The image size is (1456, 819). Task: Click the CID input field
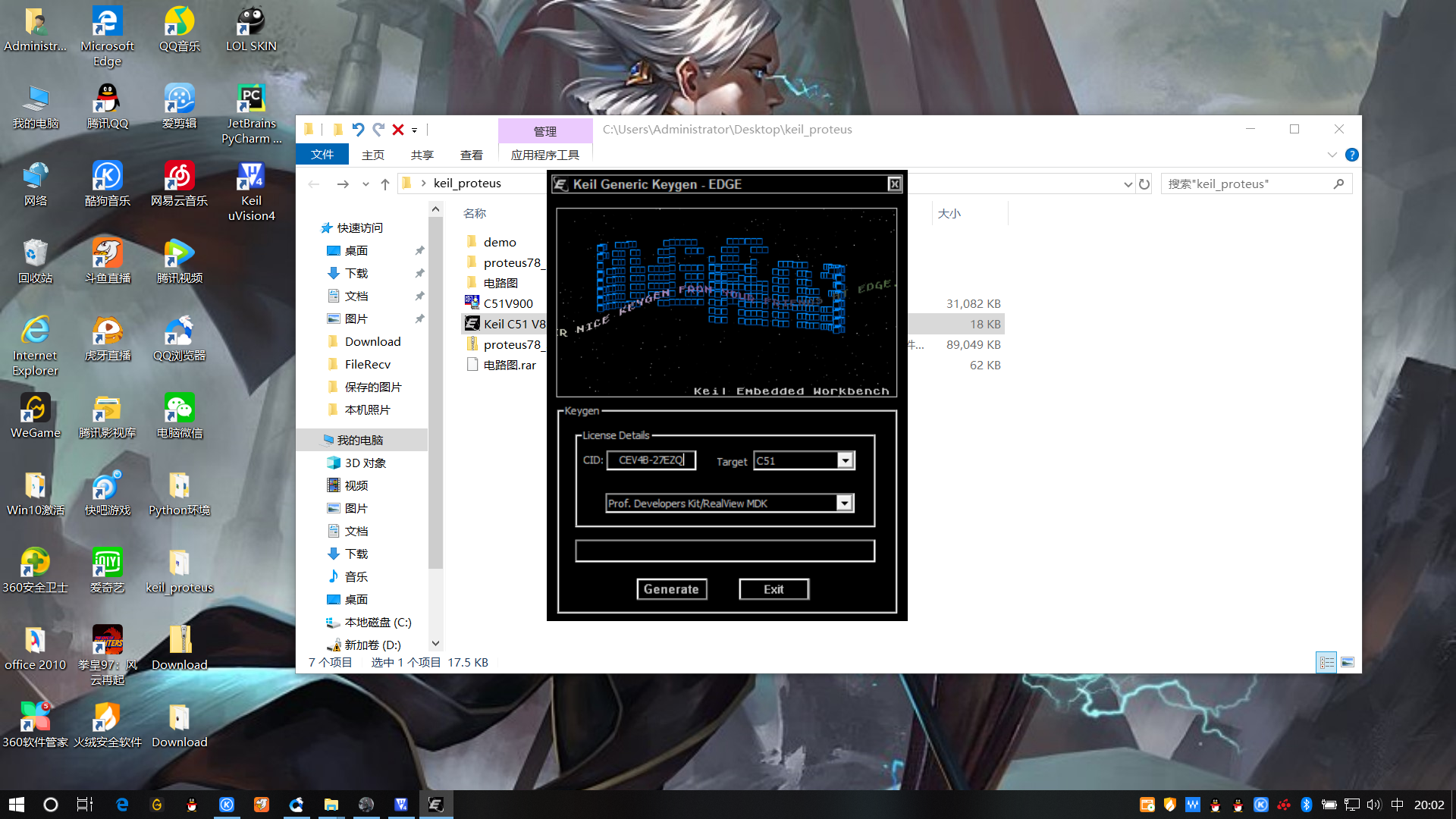651,460
